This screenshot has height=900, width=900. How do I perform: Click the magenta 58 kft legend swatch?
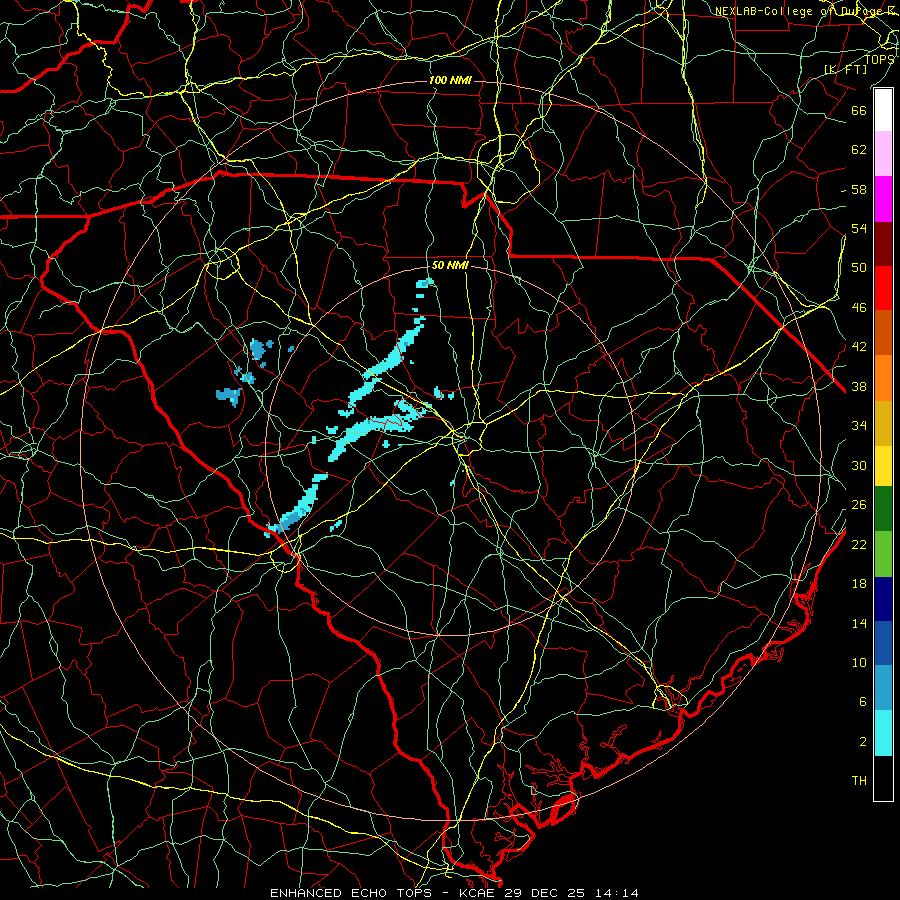pos(883,199)
